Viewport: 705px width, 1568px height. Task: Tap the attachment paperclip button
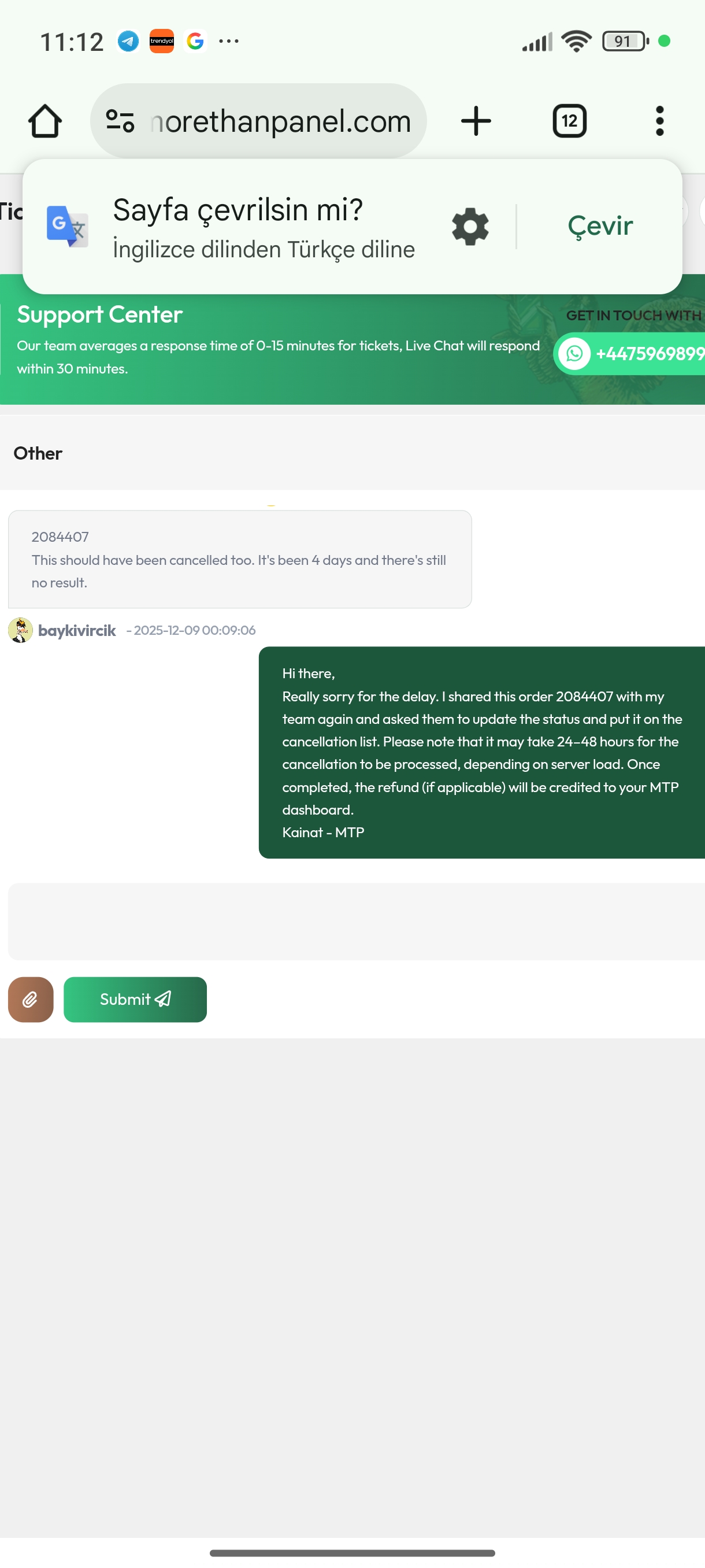(31, 1000)
